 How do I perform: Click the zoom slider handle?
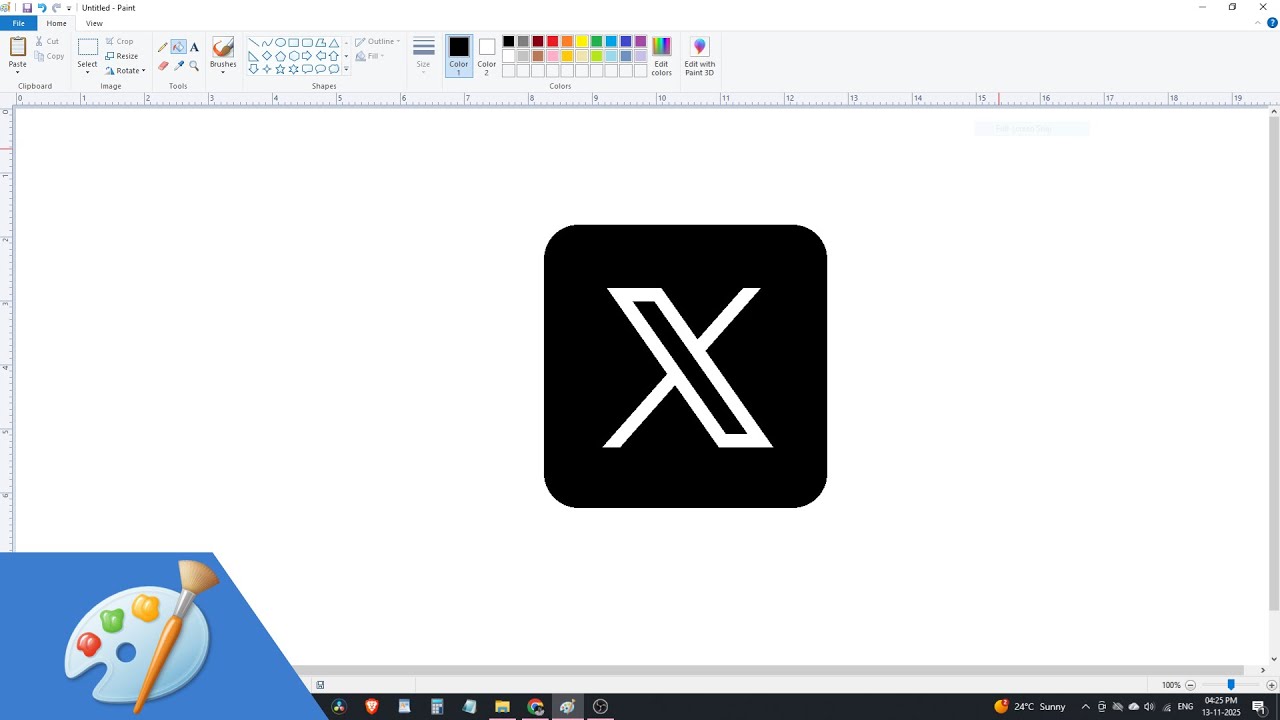[1231, 685]
